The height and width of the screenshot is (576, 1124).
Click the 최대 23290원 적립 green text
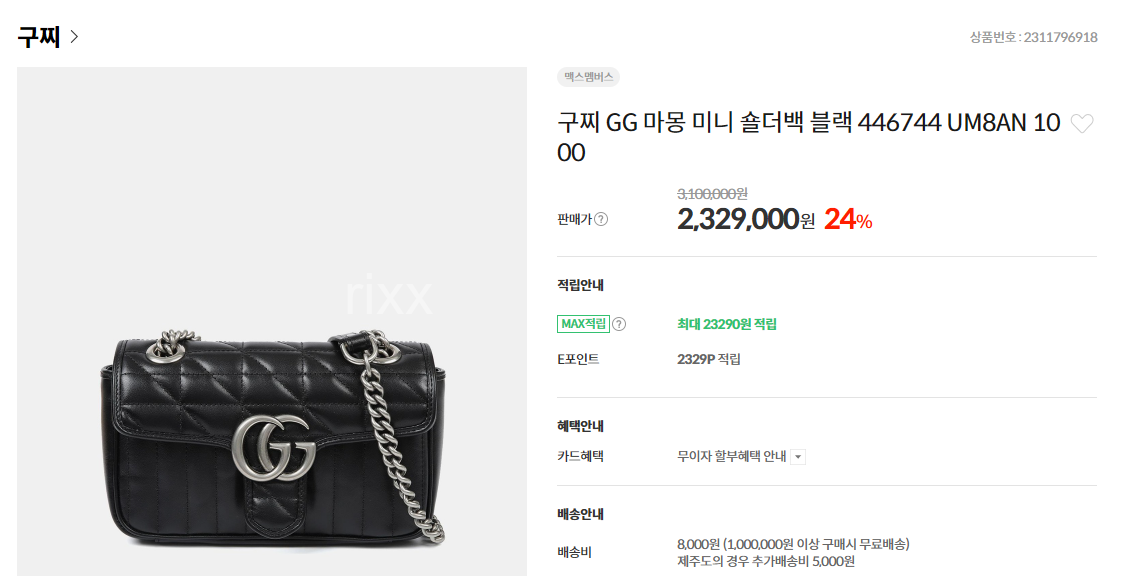pos(727,324)
